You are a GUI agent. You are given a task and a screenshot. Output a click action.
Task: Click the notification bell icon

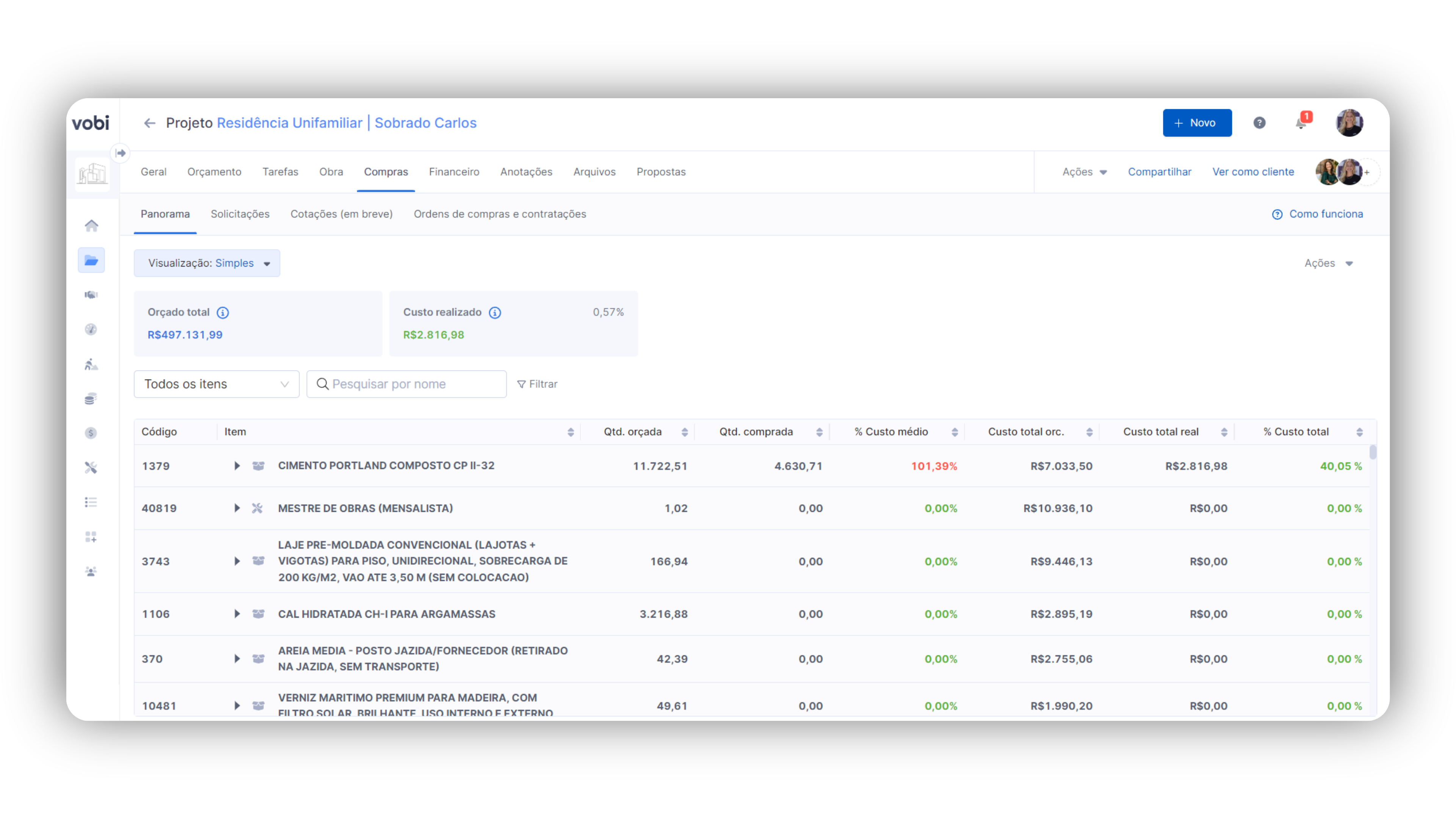pos(1301,123)
